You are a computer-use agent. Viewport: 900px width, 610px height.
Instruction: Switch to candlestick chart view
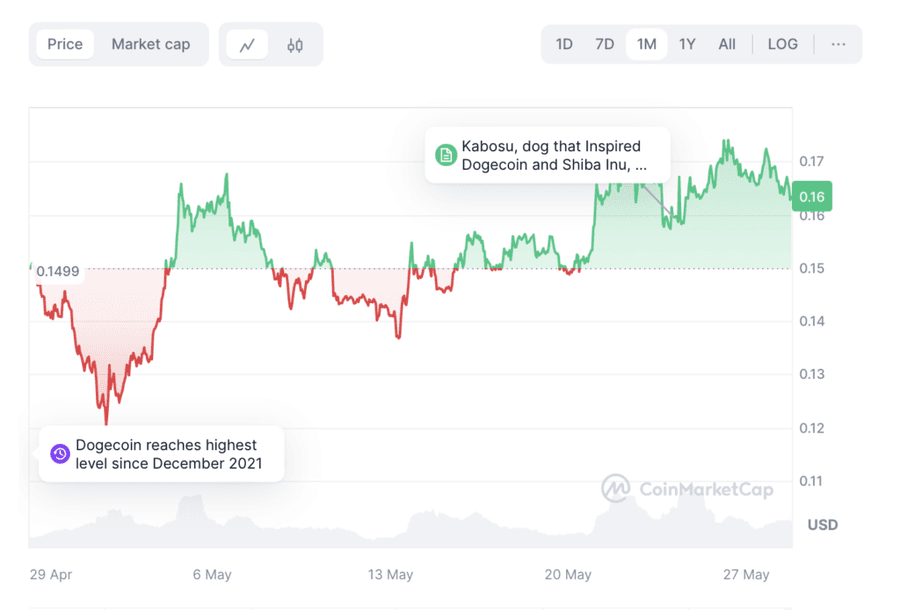point(294,44)
